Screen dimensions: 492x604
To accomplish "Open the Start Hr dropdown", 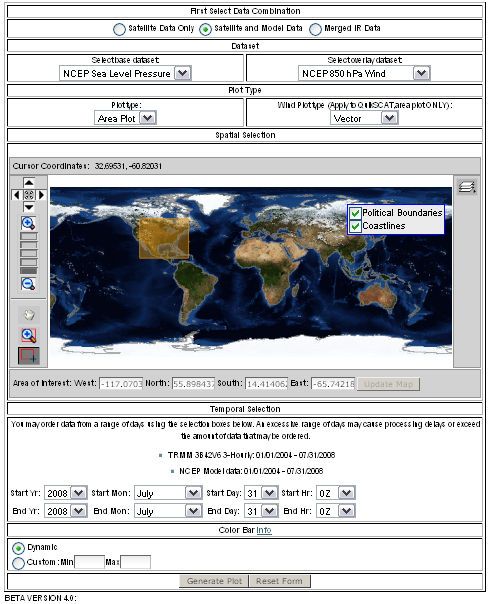I will tap(336, 493).
